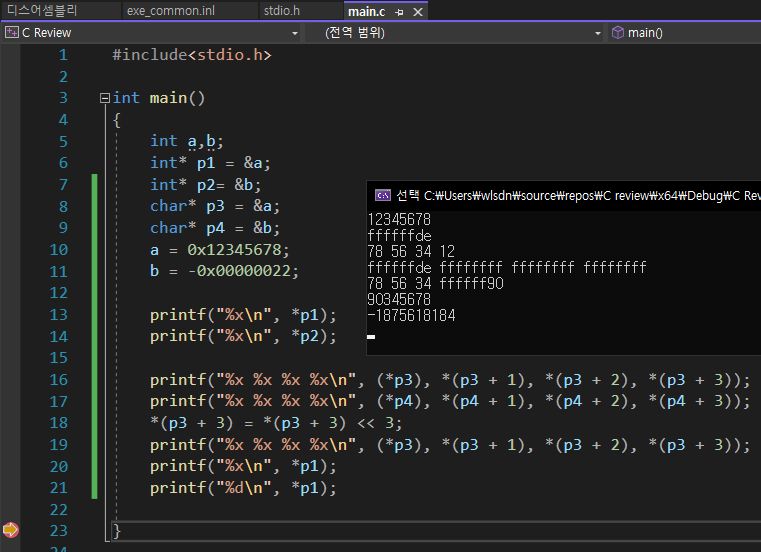Click the shift statement on line 18
This screenshot has height=552, width=761.
tap(276, 423)
